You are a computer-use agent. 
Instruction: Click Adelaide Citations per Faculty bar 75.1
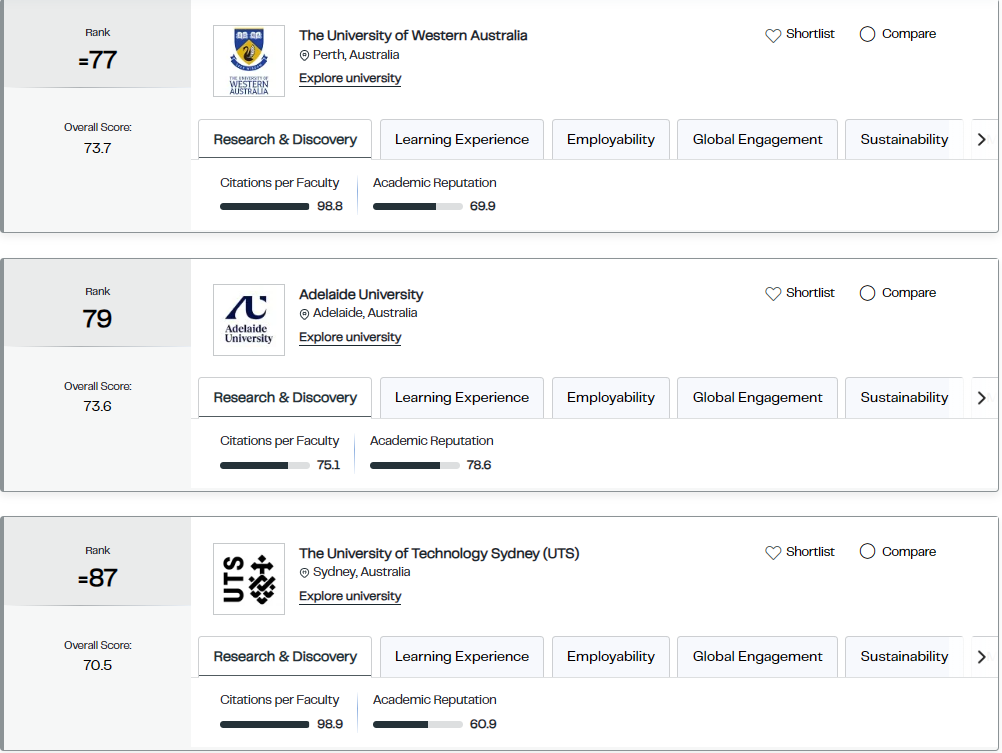(x=265, y=465)
